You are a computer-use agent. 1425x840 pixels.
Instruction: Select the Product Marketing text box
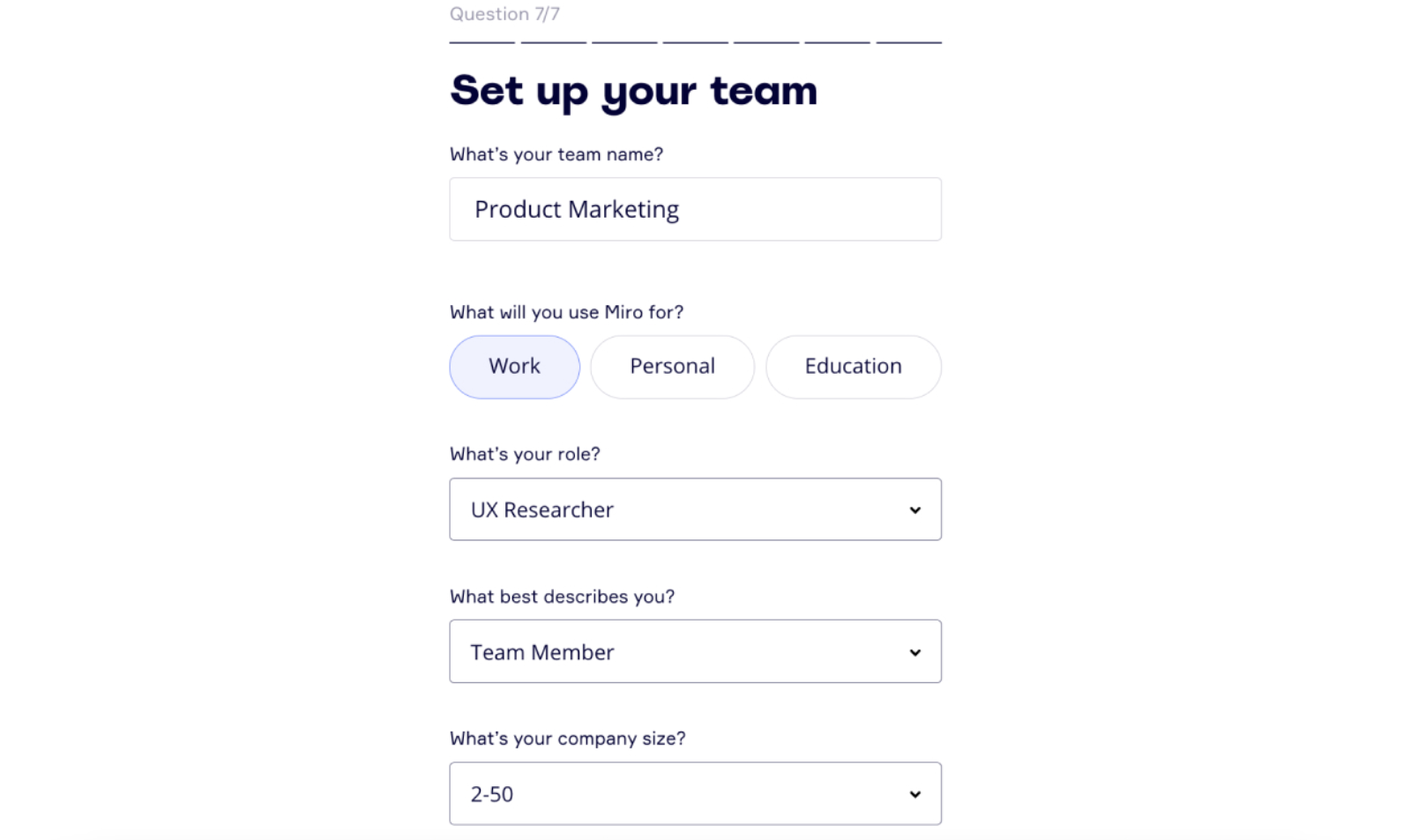[695, 209]
